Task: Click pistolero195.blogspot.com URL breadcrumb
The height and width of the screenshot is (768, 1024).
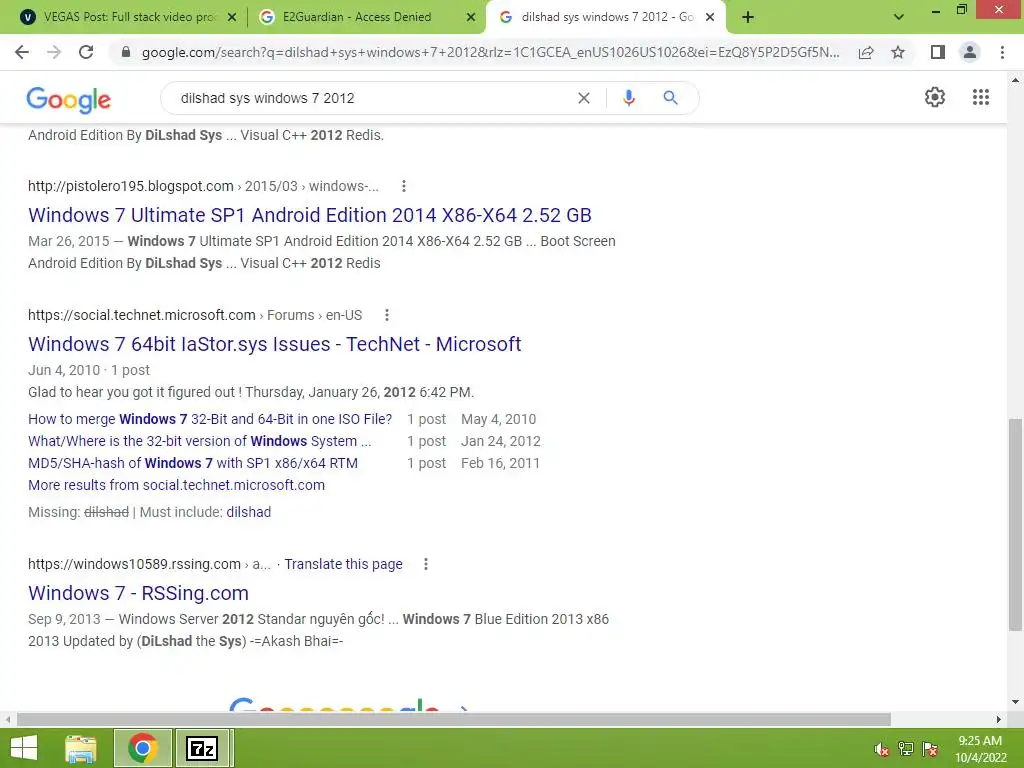Action: tap(203, 186)
